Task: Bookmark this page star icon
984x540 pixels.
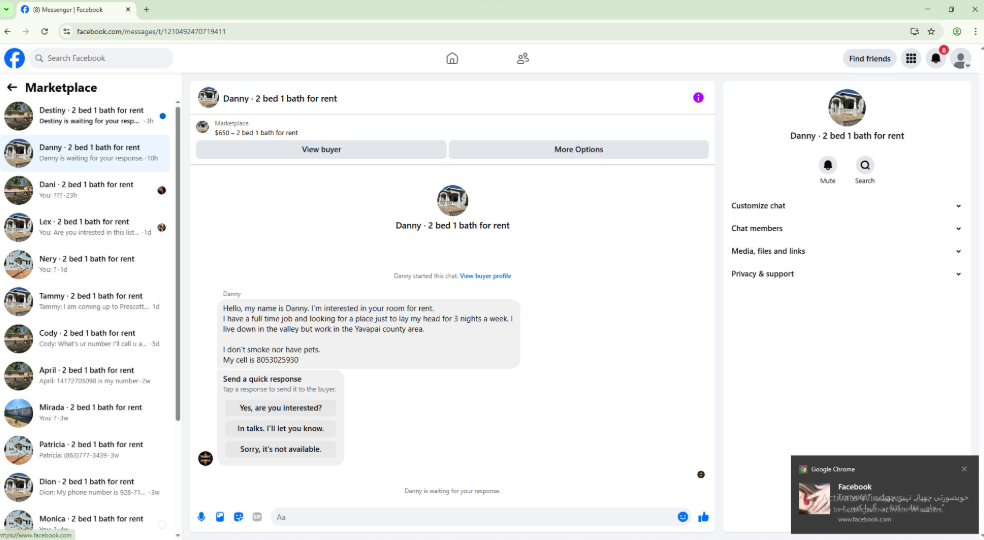Action: pos(931,31)
